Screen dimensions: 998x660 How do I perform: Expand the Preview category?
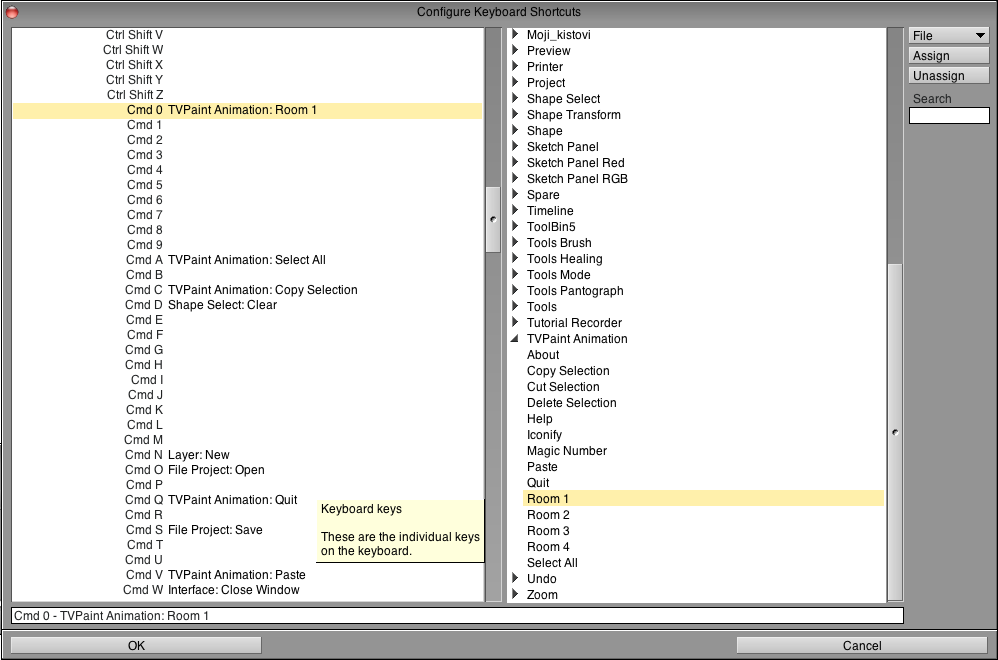click(x=516, y=50)
